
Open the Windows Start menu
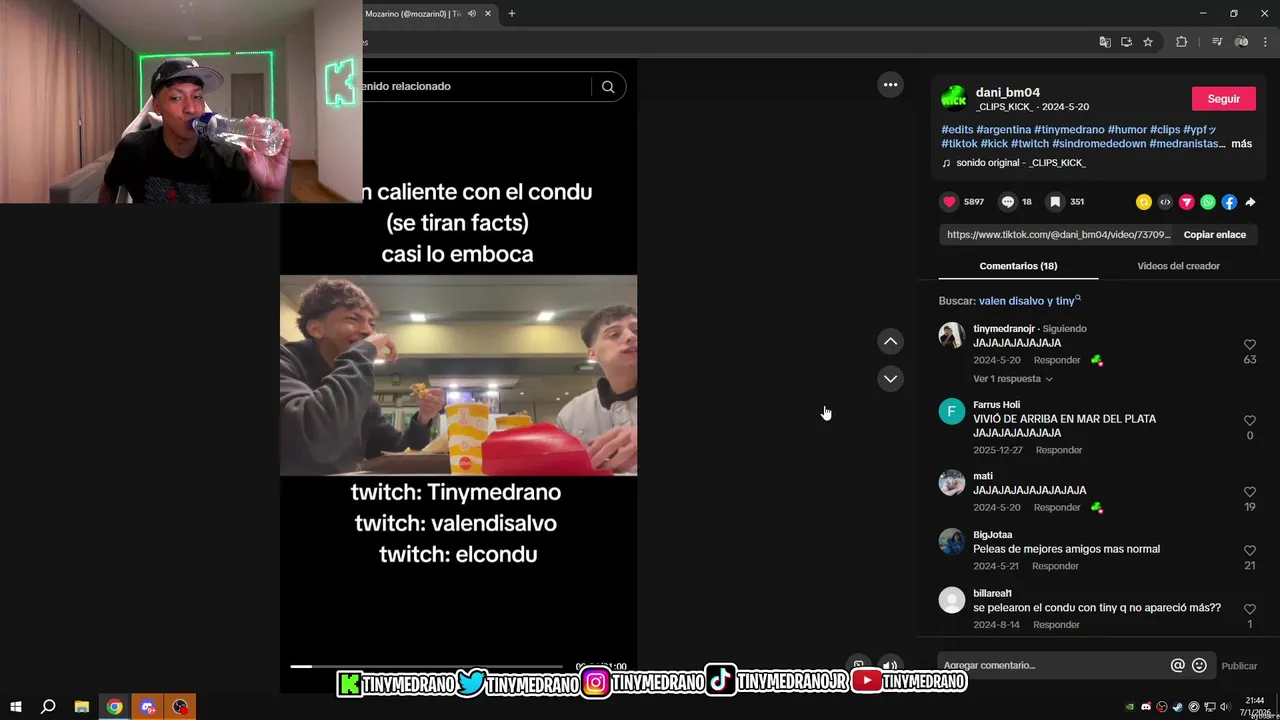(16, 707)
